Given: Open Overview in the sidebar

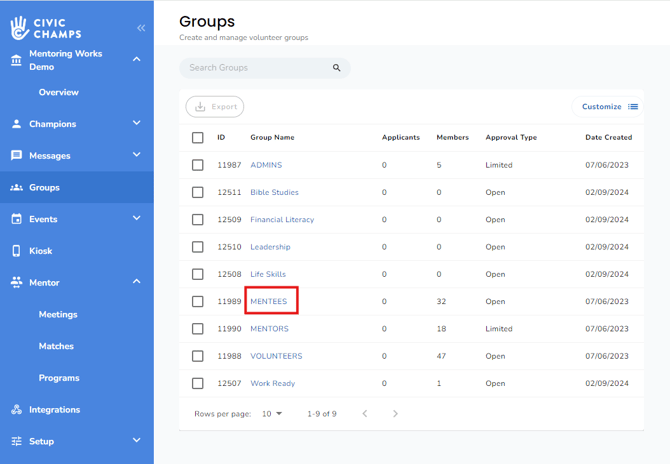Looking at the screenshot, I should (x=58, y=92).
